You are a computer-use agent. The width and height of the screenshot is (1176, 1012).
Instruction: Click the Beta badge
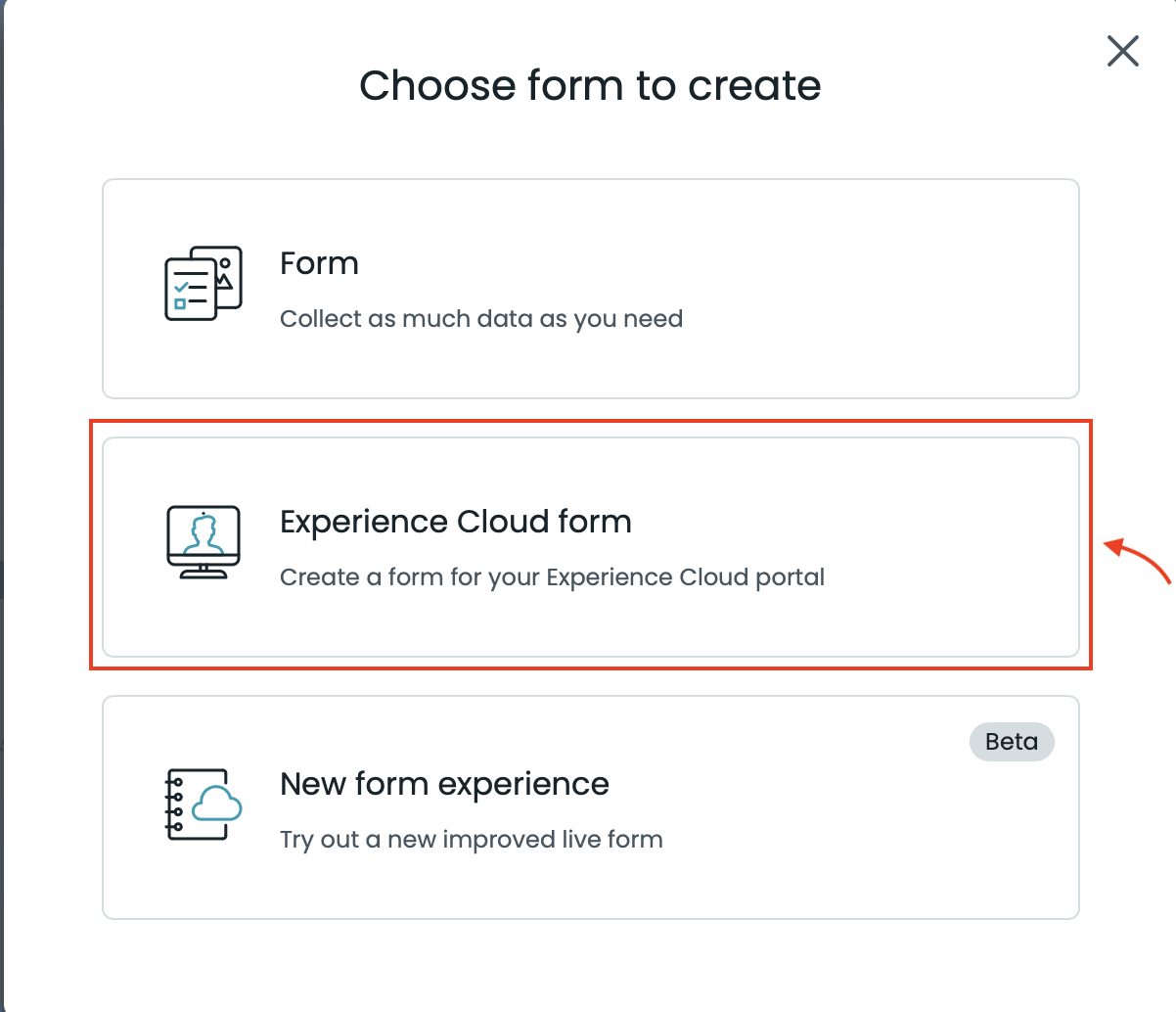click(1011, 742)
